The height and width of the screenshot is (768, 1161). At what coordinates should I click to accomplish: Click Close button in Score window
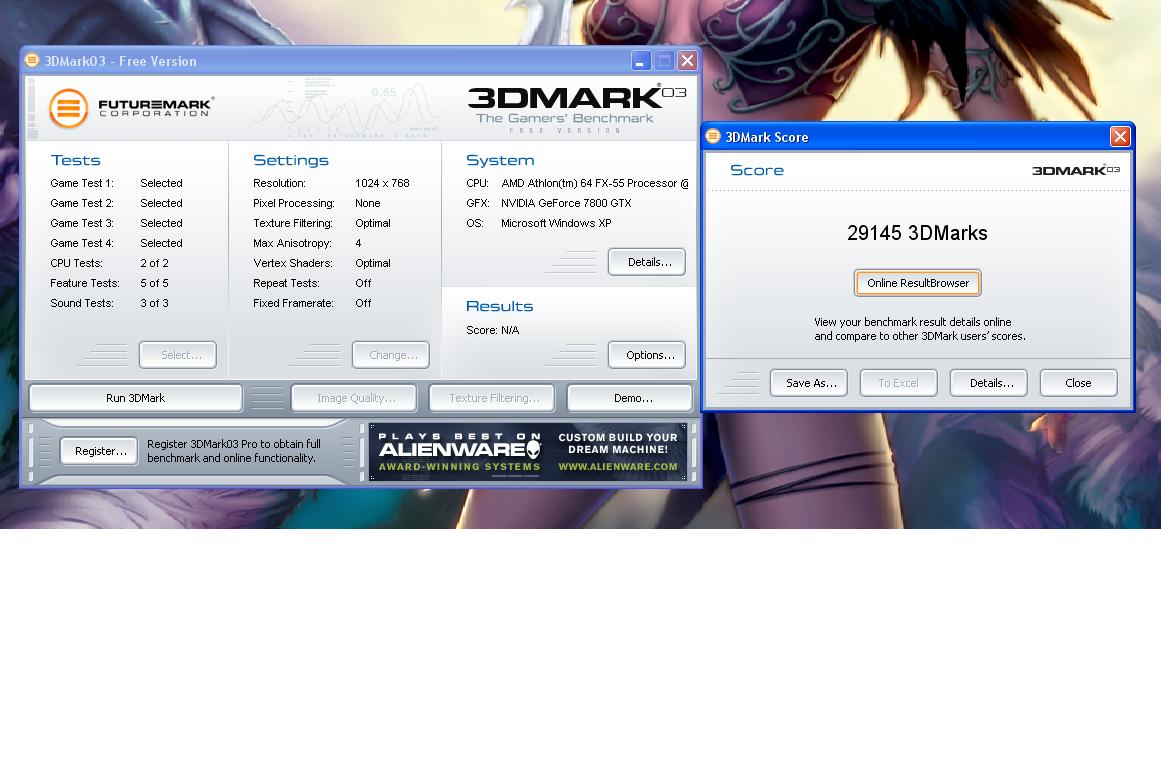pyautogui.click(x=1079, y=383)
